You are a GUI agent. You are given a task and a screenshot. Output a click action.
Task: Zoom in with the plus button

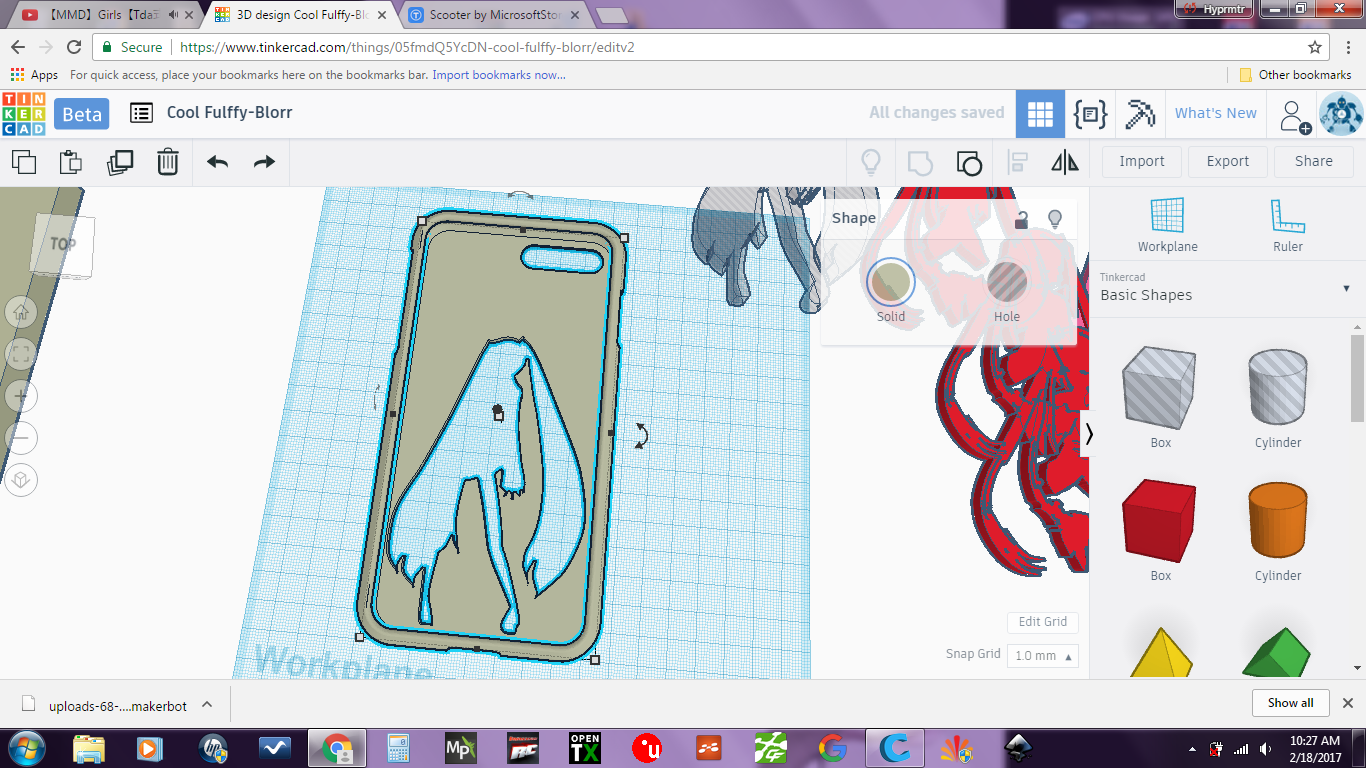(21, 396)
